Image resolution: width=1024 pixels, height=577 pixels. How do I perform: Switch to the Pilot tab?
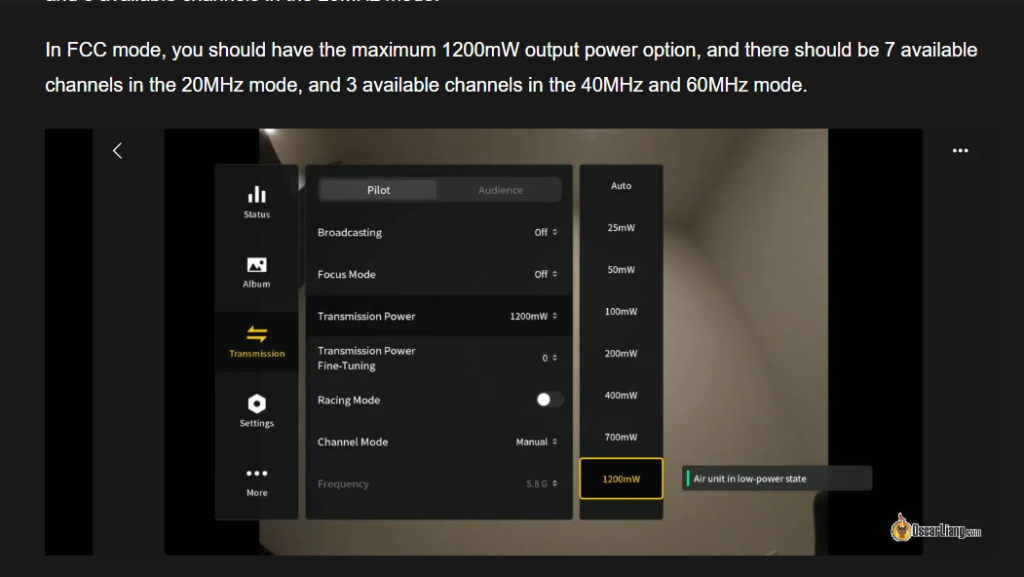[379, 190]
